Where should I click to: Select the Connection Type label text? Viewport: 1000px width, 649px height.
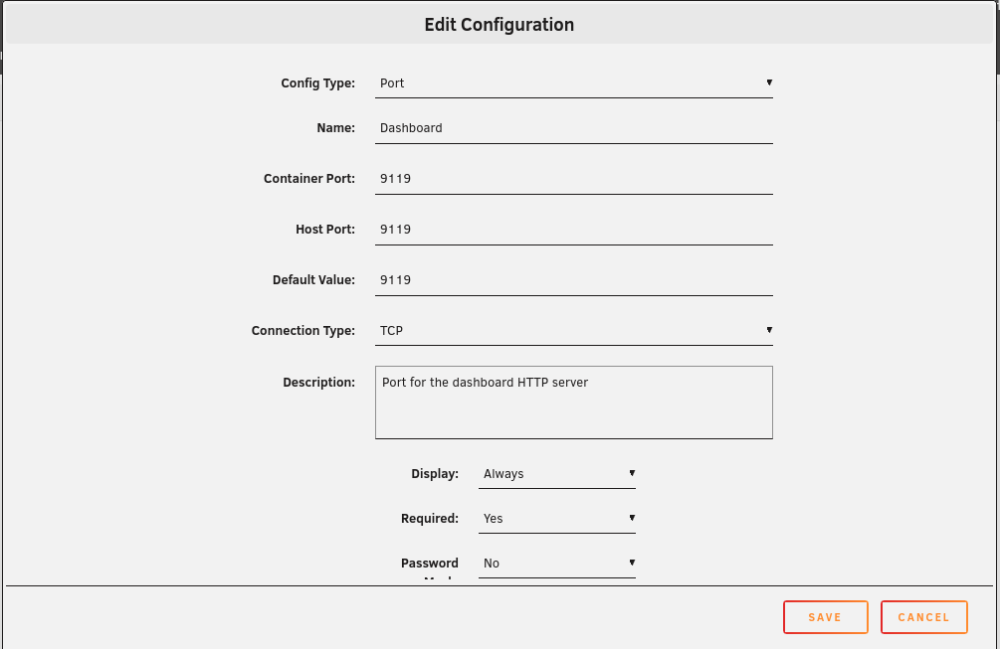pyautogui.click(x=303, y=331)
